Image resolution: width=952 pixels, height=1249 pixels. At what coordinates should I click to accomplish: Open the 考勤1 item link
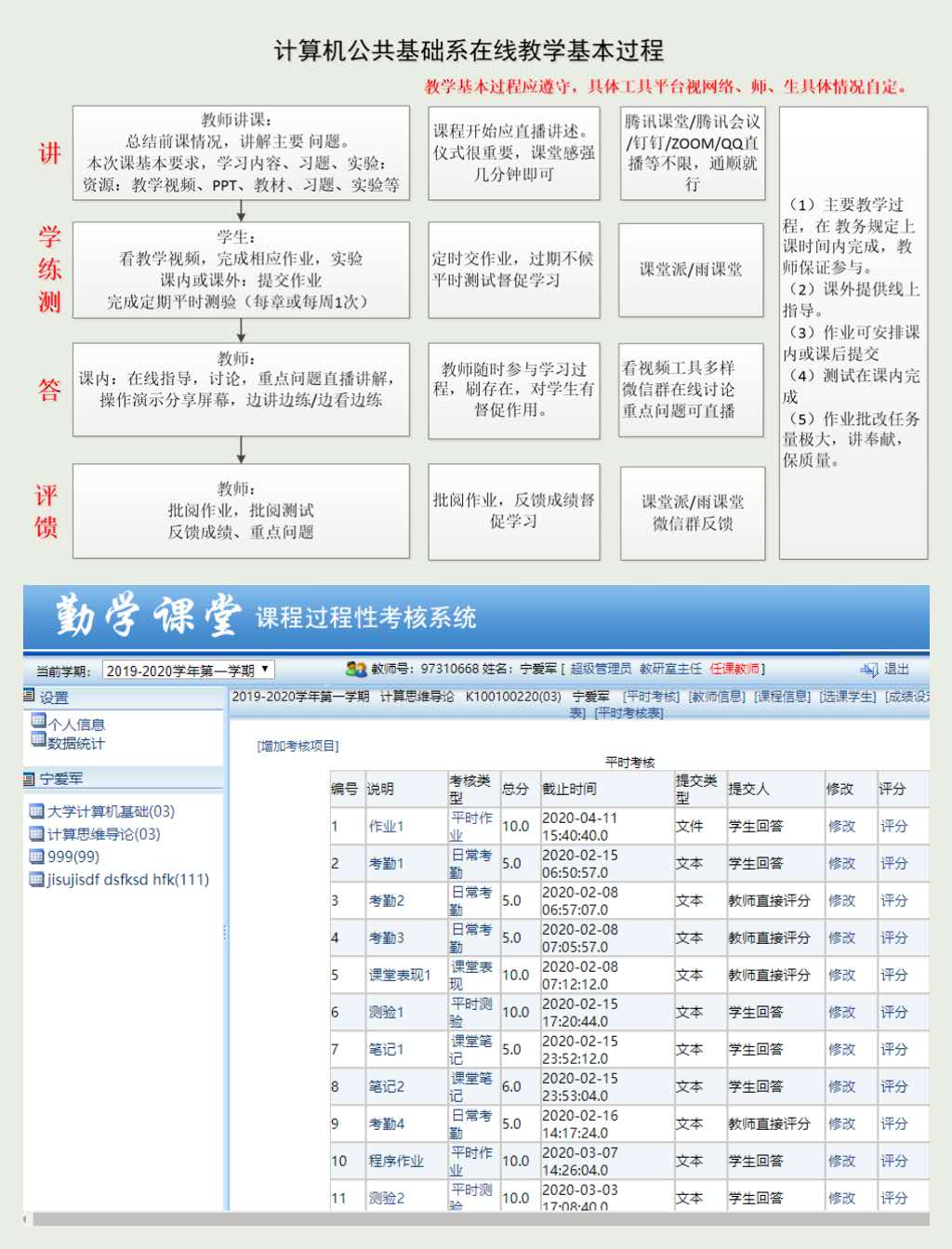[x=386, y=863]
